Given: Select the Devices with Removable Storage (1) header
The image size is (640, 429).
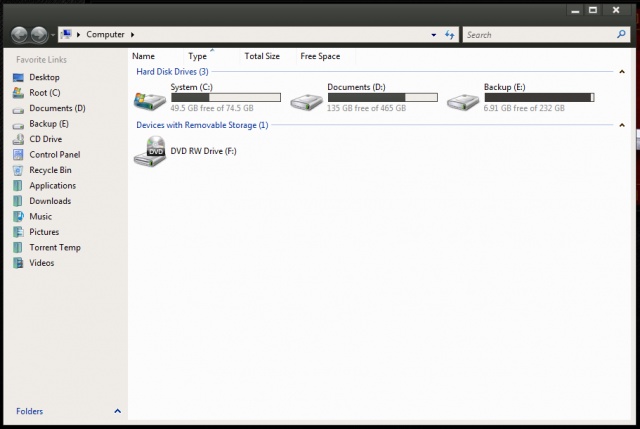Looking at the screenshot, I should coord(202,125).
